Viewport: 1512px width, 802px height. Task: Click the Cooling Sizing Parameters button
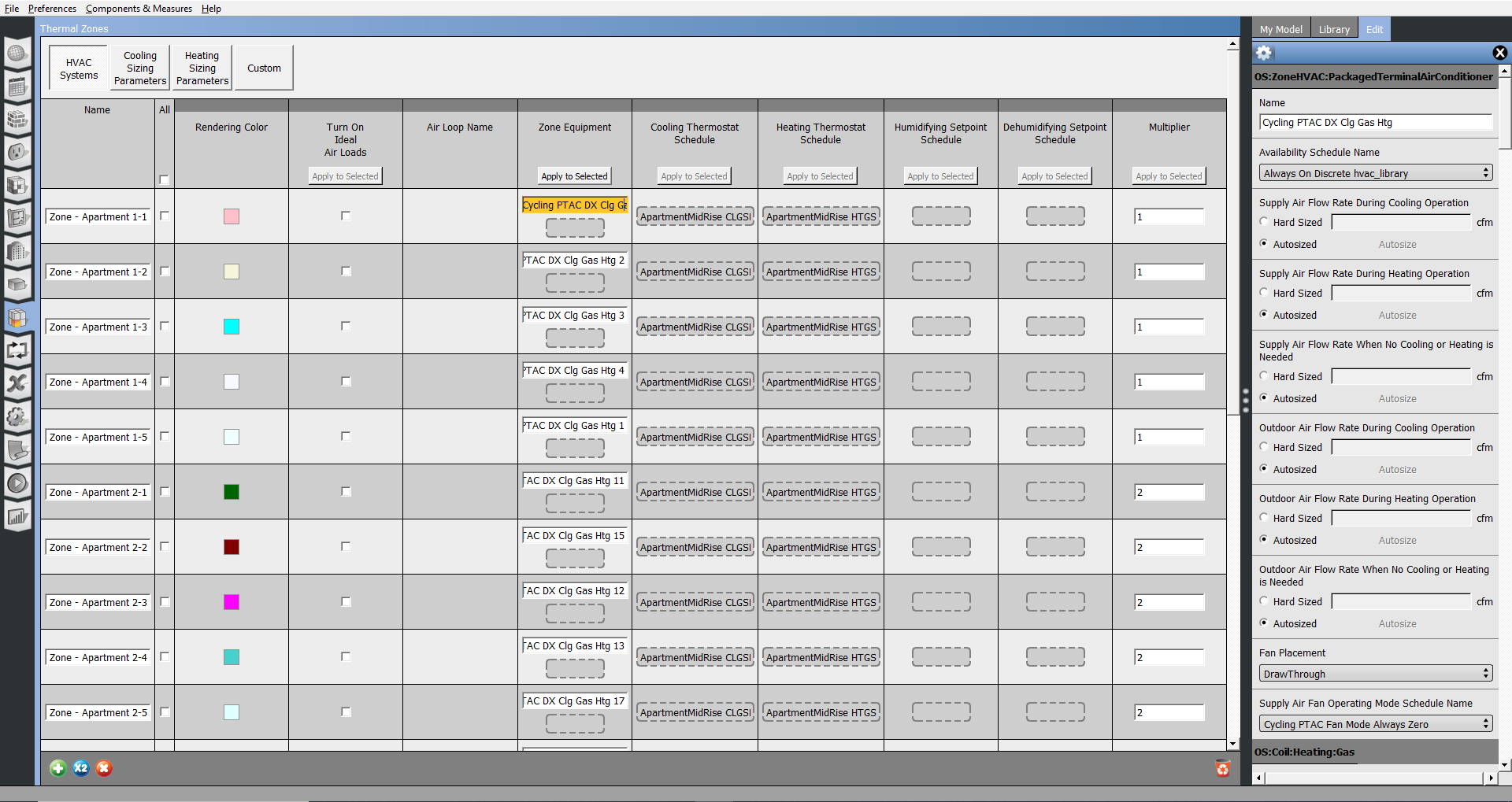click(x=140, y=68)
